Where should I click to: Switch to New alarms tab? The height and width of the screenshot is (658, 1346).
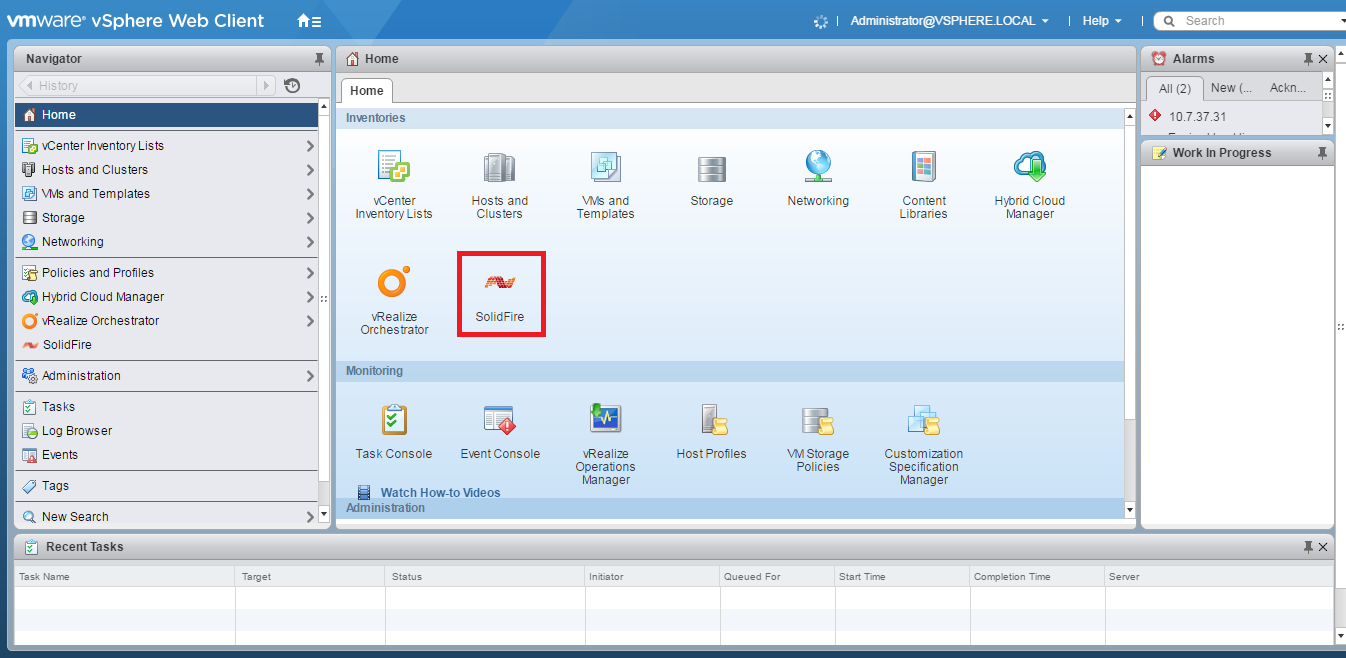point(1231,88)
